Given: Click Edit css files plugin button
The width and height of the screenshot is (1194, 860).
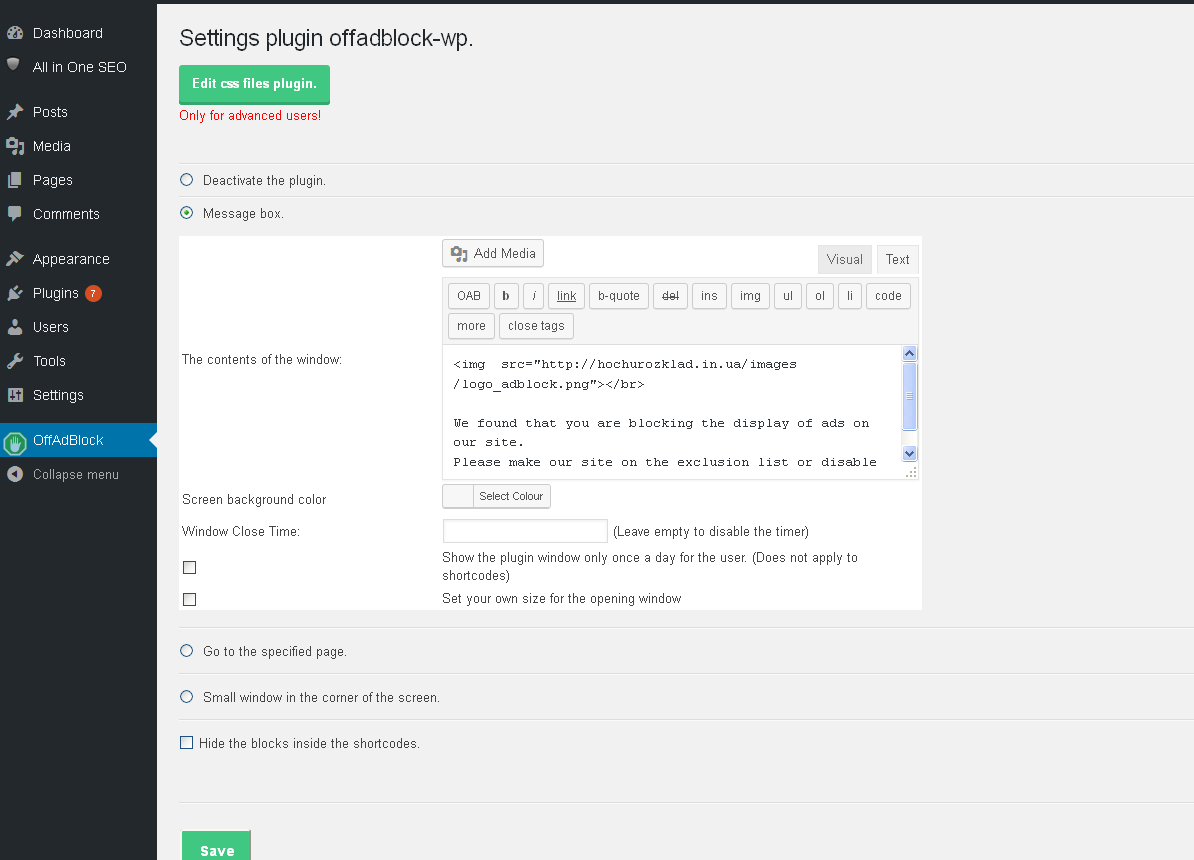Looking at the screenshot, I should pyautogui.click(x=254, y=84).
